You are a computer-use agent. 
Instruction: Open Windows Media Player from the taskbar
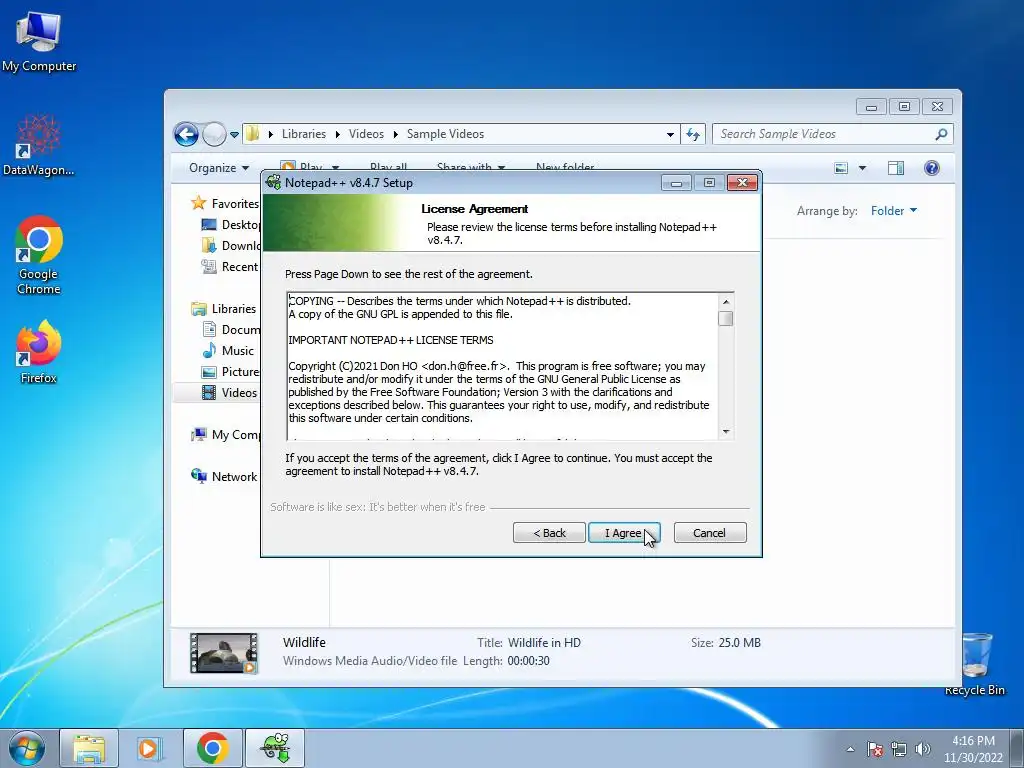coord(150,748)
